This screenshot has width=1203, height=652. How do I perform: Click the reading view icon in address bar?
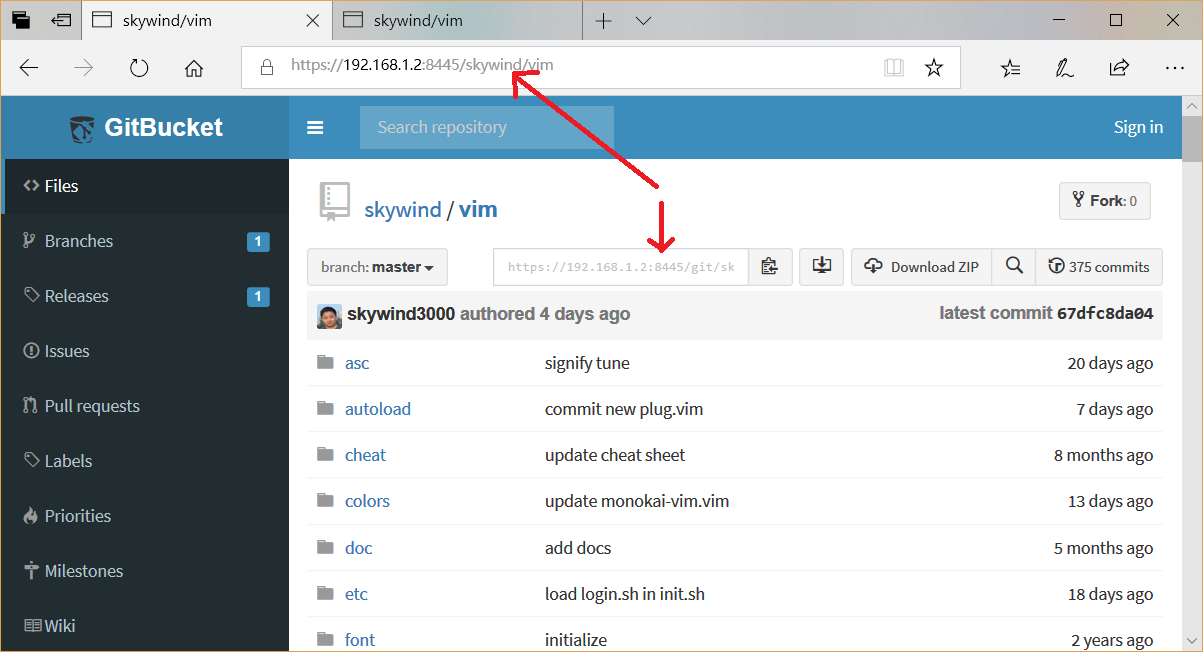pos(893,67)
